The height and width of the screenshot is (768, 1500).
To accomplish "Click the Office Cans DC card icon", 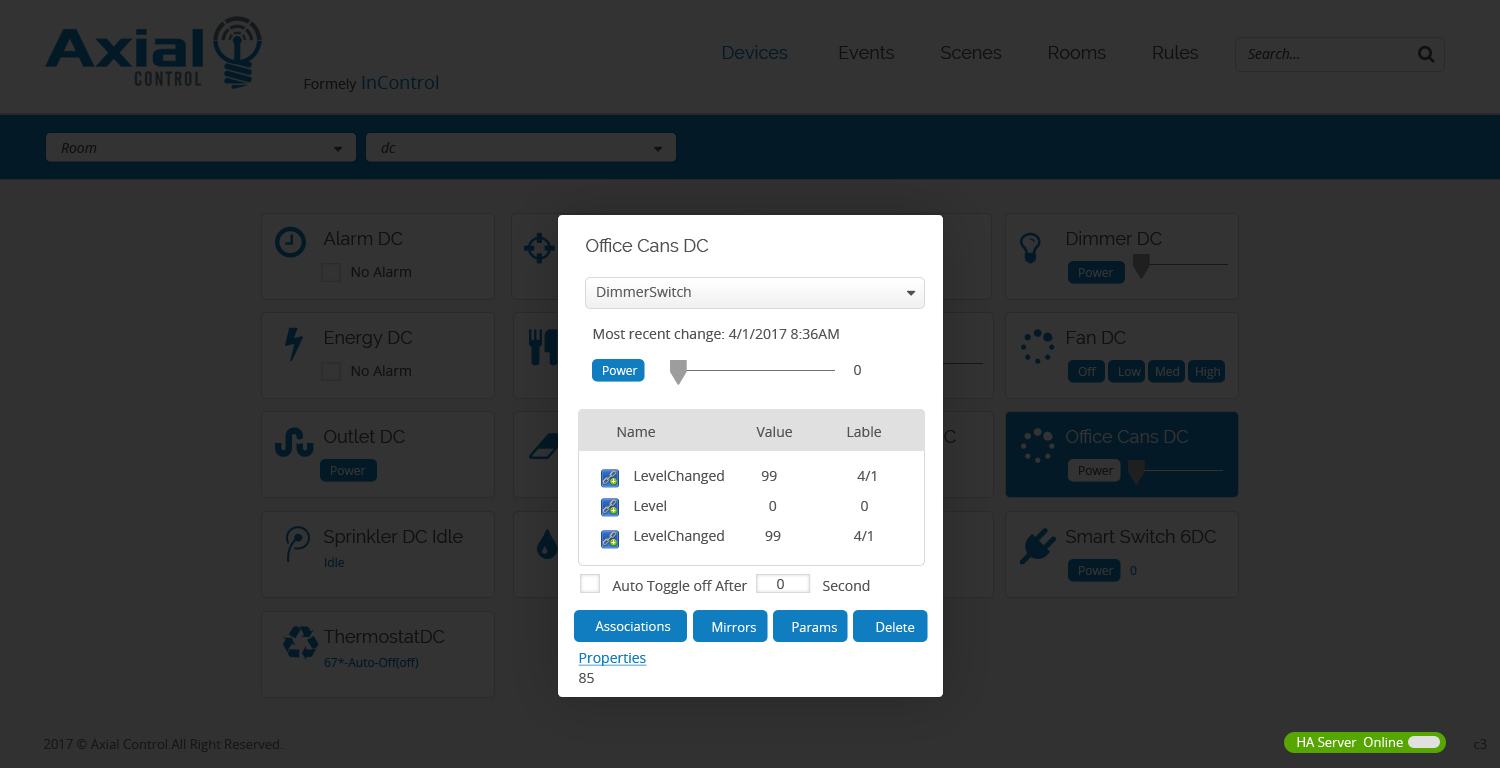I will tap(1037, 445).
